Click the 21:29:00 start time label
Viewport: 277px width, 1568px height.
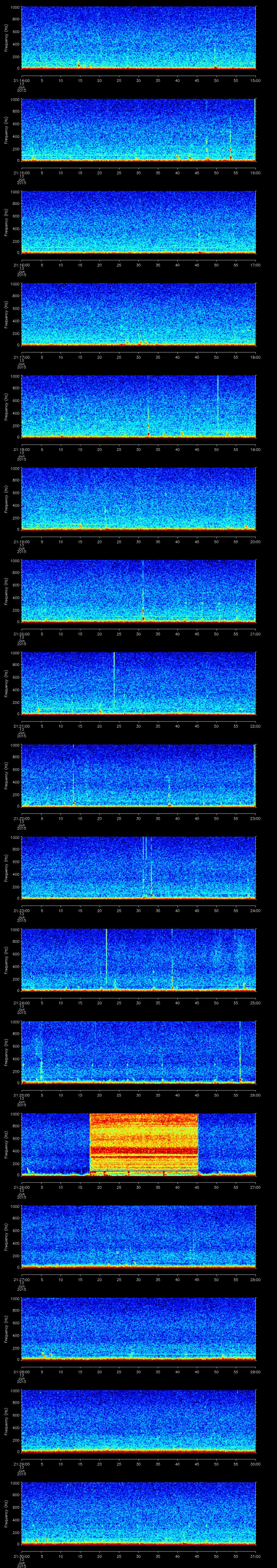[x=21, y=1464]
